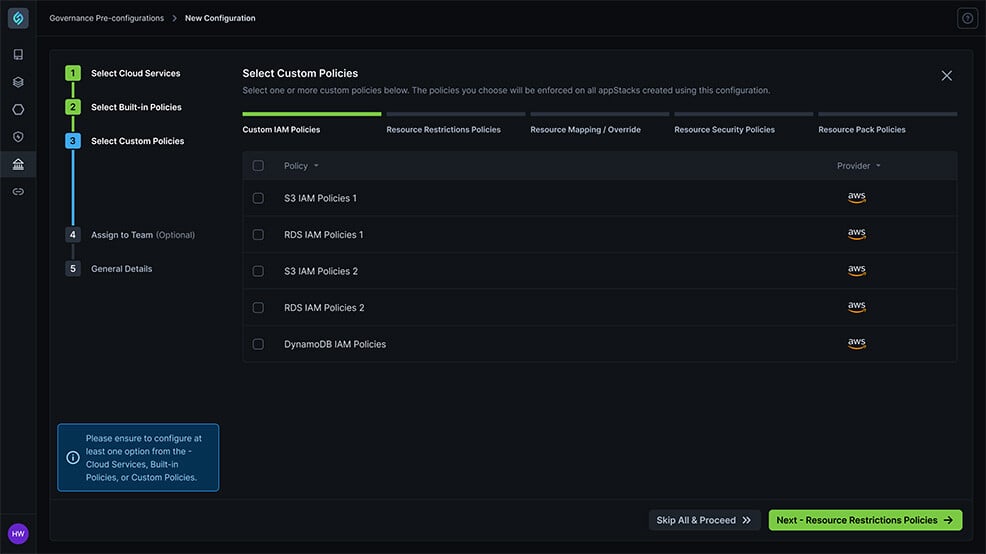The width and height of the screenshot is (986, 554).
Task: Sort by the Policy column header
Action: point(301,166)
